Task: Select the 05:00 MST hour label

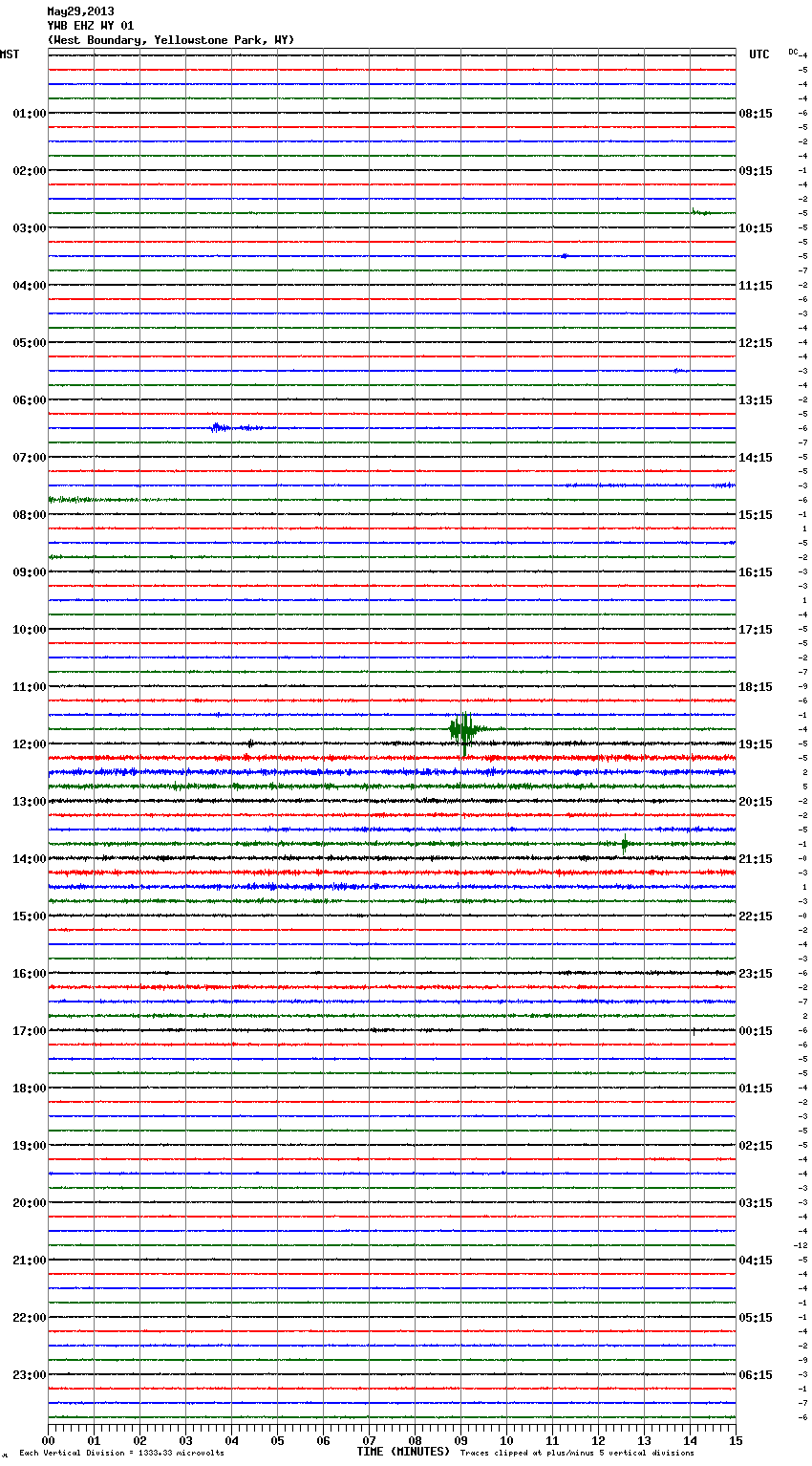Action: 30,343
